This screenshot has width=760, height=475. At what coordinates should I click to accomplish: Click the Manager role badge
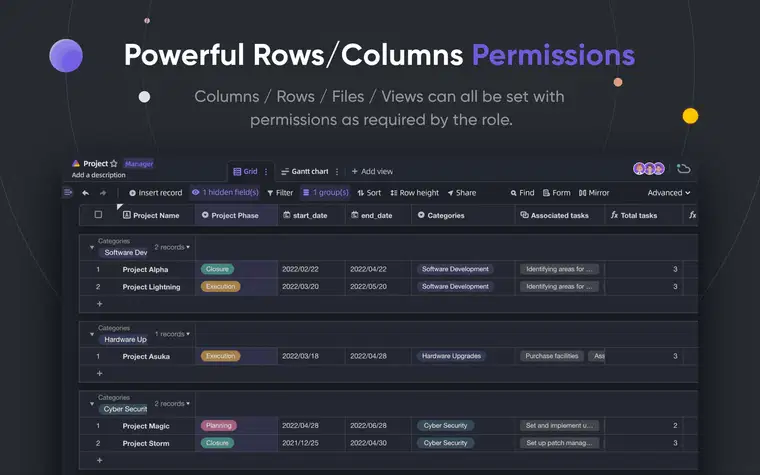(x=139, y=164)
